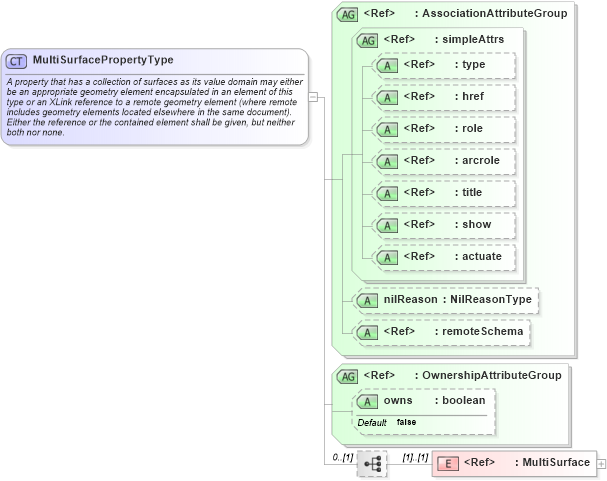
Task: Select the MultiSurfacePropertyType title
Action: click(x=103, y=60)
